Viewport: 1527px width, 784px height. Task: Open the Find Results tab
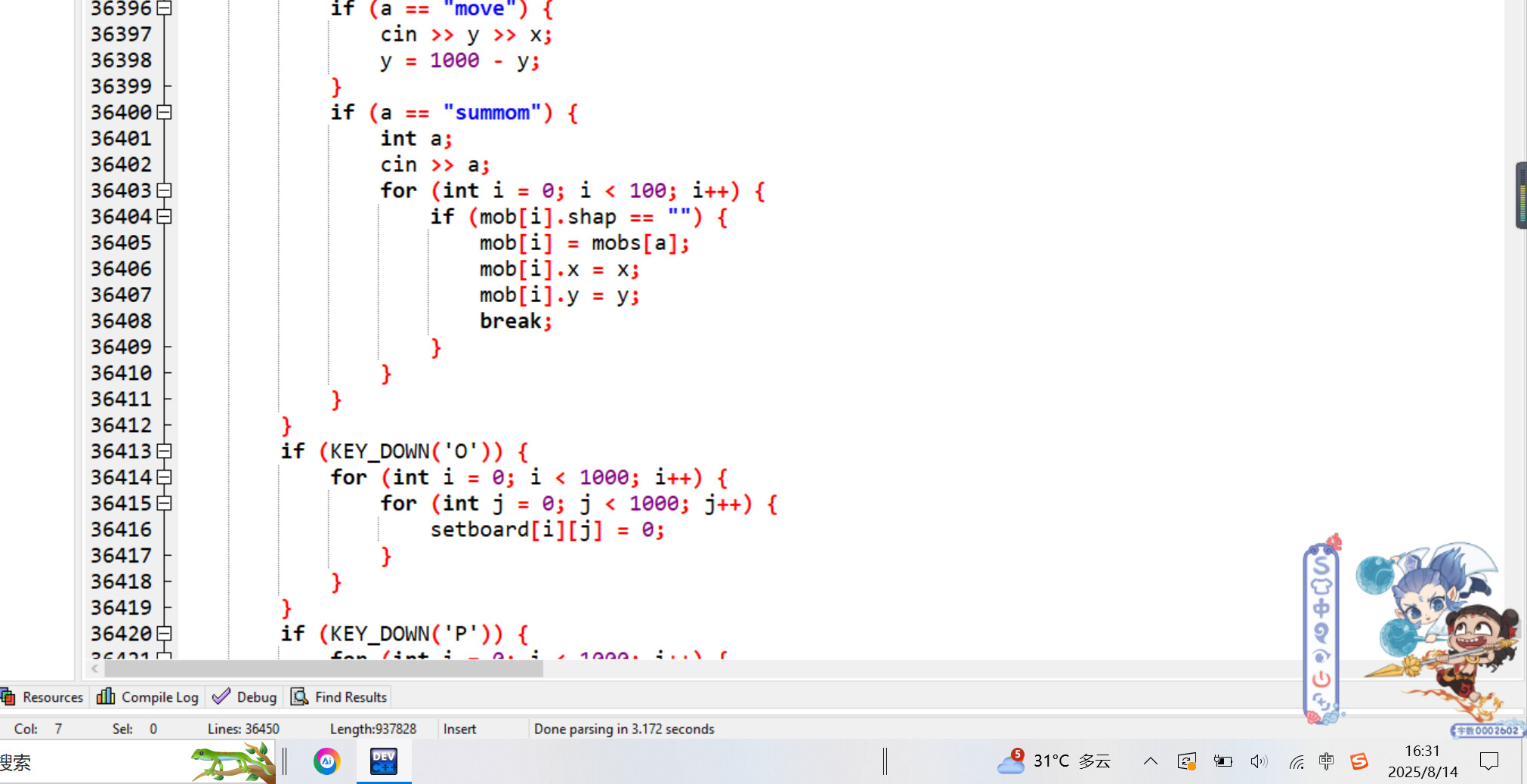click(x=340, y=697)
